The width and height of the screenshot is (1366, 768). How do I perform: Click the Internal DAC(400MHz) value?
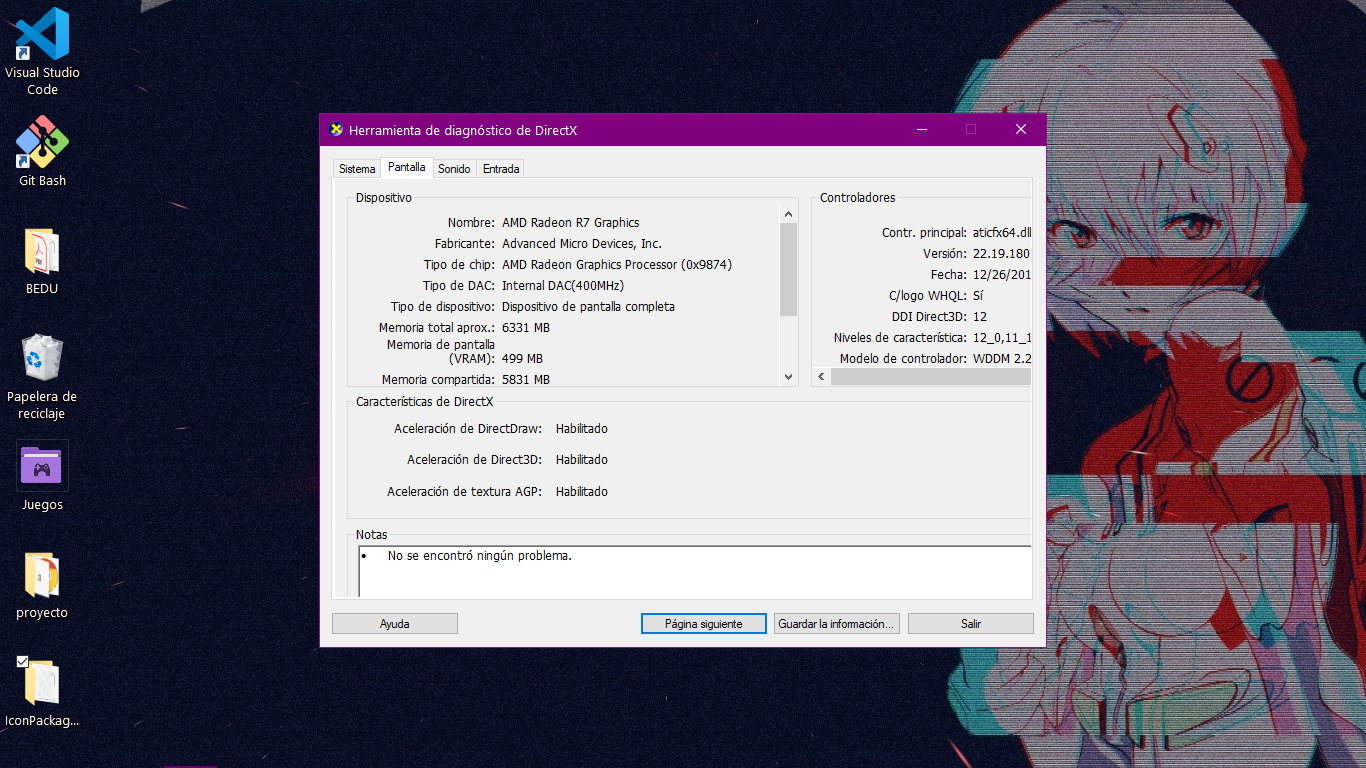click(563, 286)
